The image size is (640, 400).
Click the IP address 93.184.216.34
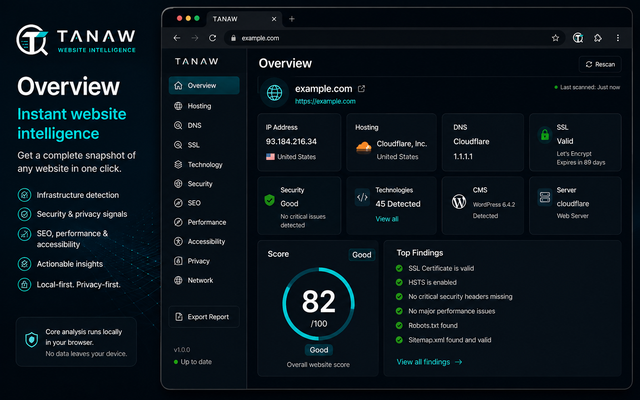point(291,142)
